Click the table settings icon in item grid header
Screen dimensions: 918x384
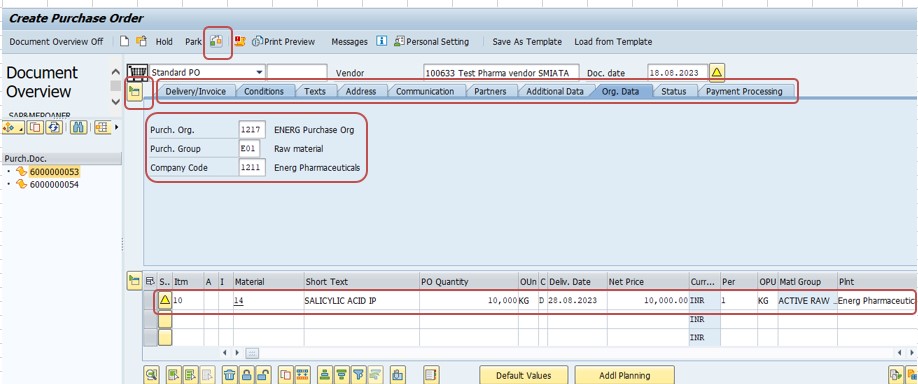(150, 282)
